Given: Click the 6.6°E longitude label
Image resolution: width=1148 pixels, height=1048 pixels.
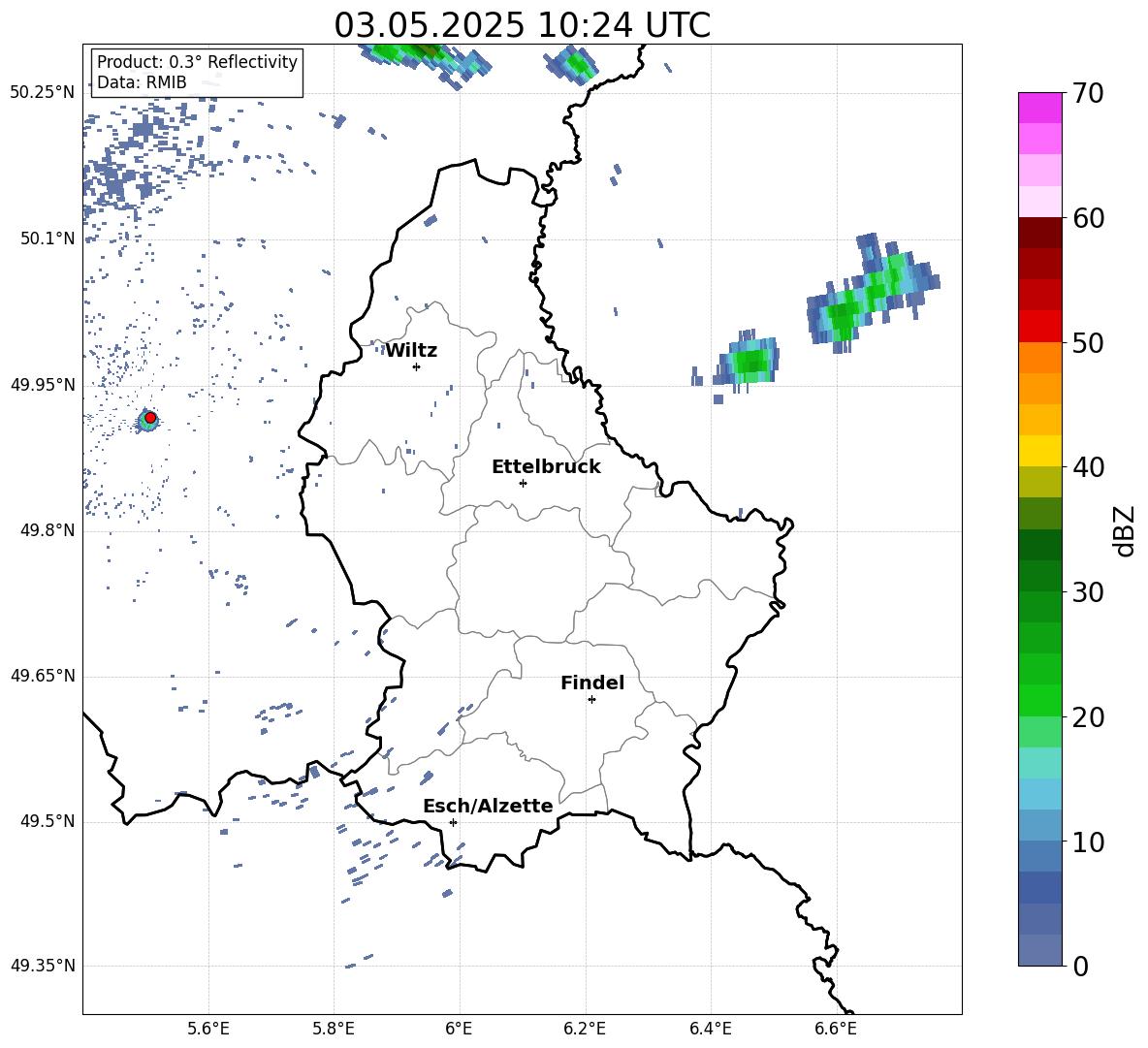Looking at the screenshot, I should coord(836,1029).
